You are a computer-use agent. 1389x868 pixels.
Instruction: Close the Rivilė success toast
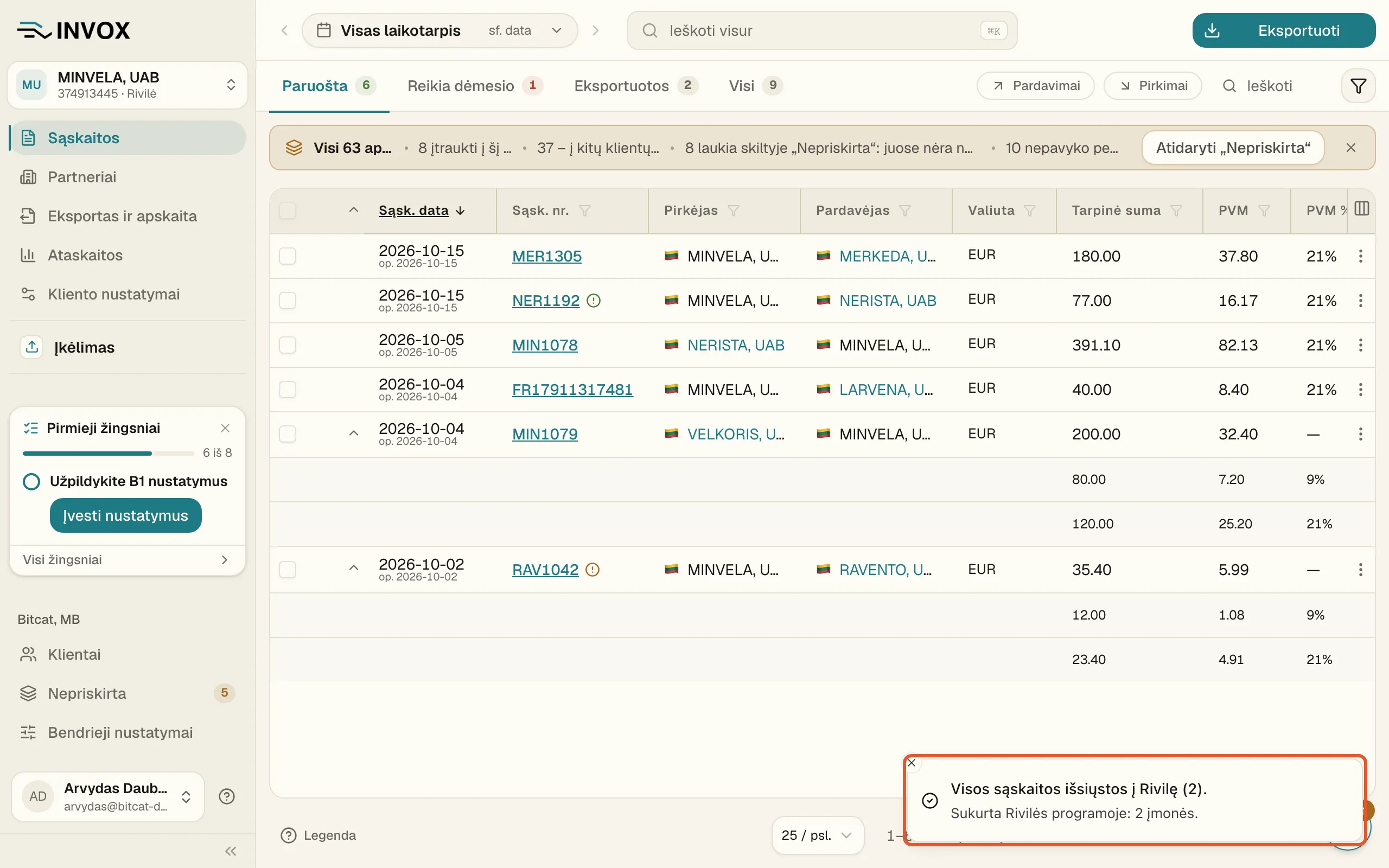912,763
